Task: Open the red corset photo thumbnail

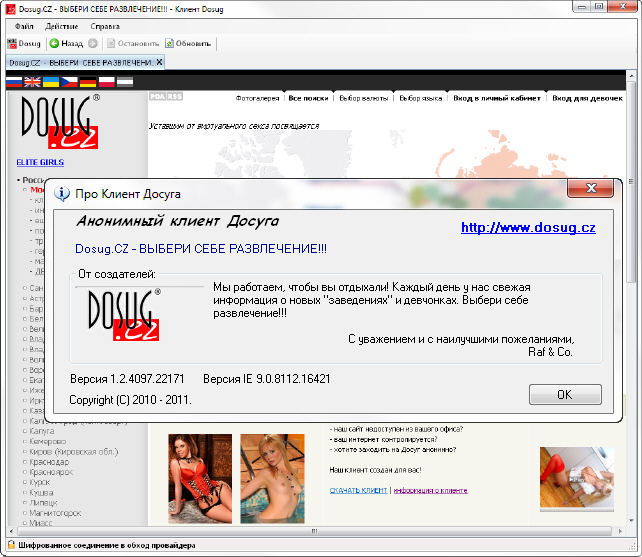Action: 200,478
